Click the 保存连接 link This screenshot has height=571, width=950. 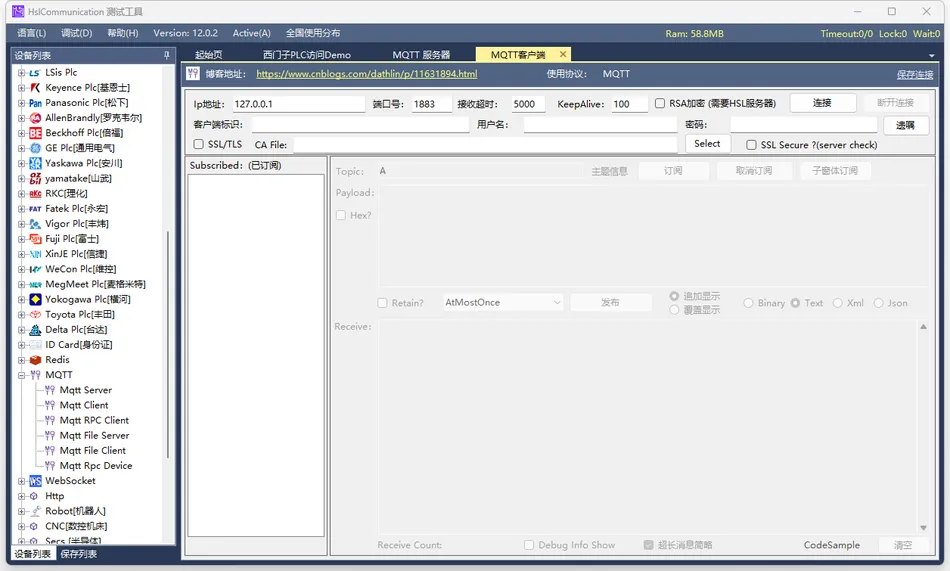point(915,75)
